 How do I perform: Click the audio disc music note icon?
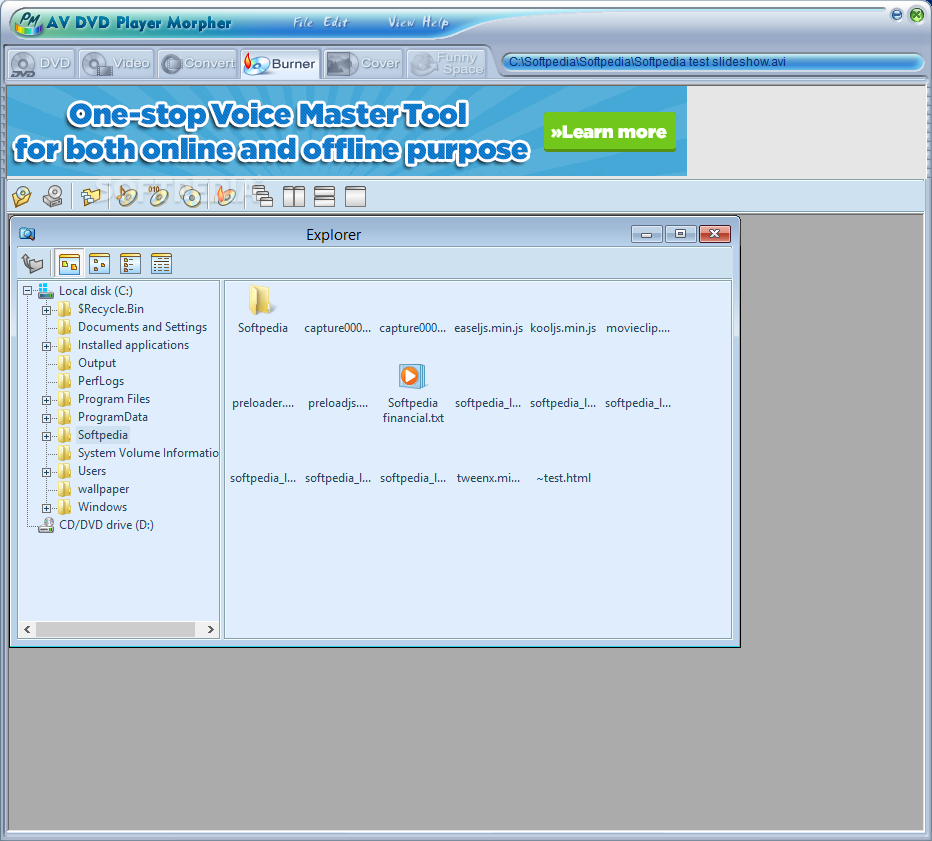(x=126, y=196)
